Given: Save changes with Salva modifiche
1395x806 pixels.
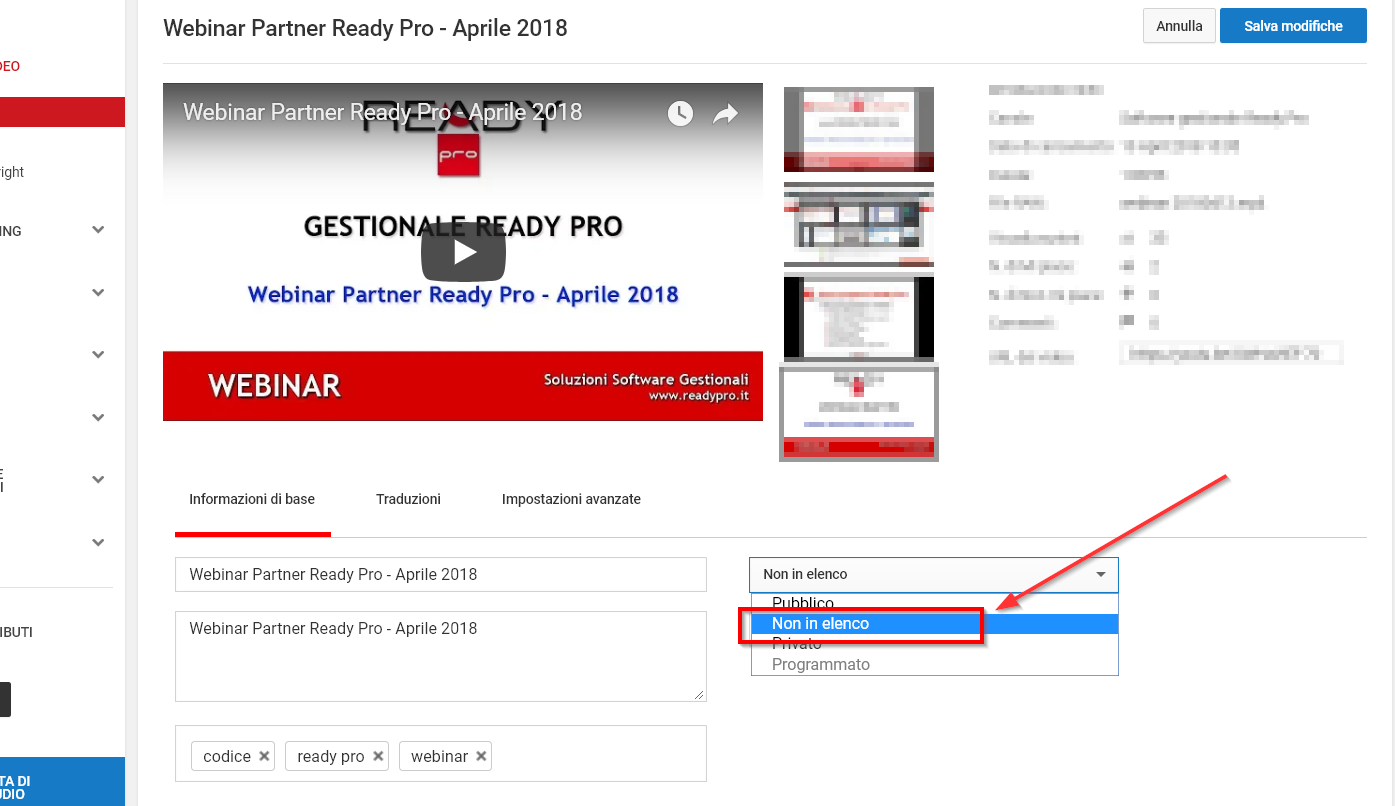Looking at the screenshot, I should tap(1293, 26).
